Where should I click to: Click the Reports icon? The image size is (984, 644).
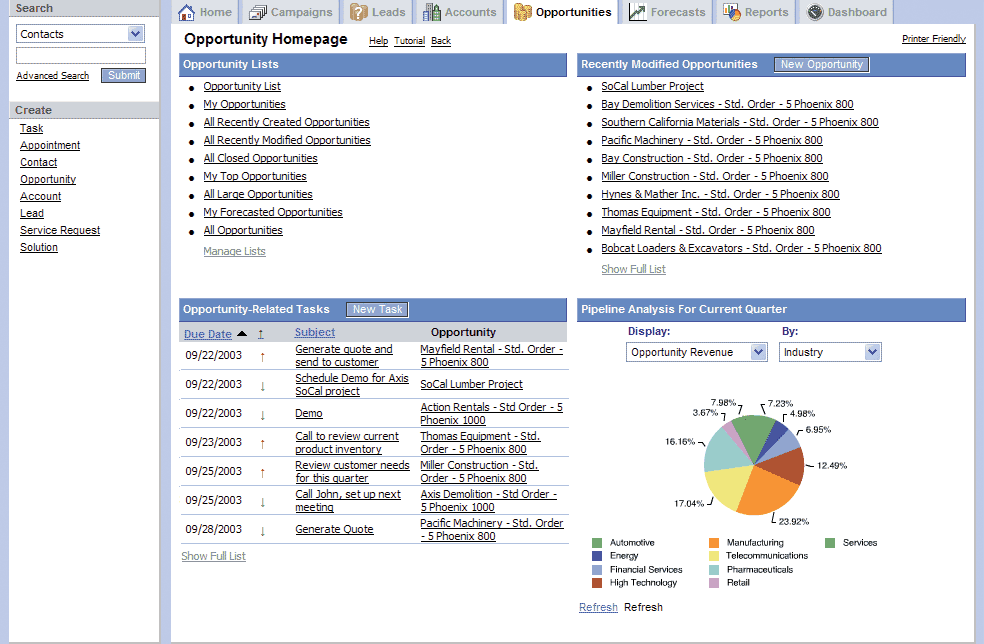pos(731,12)
